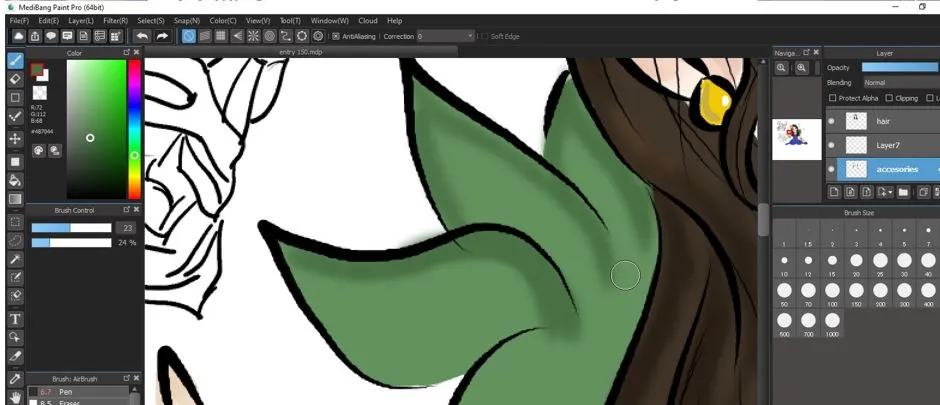Add a new layer with page icon

pyautogui.click(x=834, y=192)
